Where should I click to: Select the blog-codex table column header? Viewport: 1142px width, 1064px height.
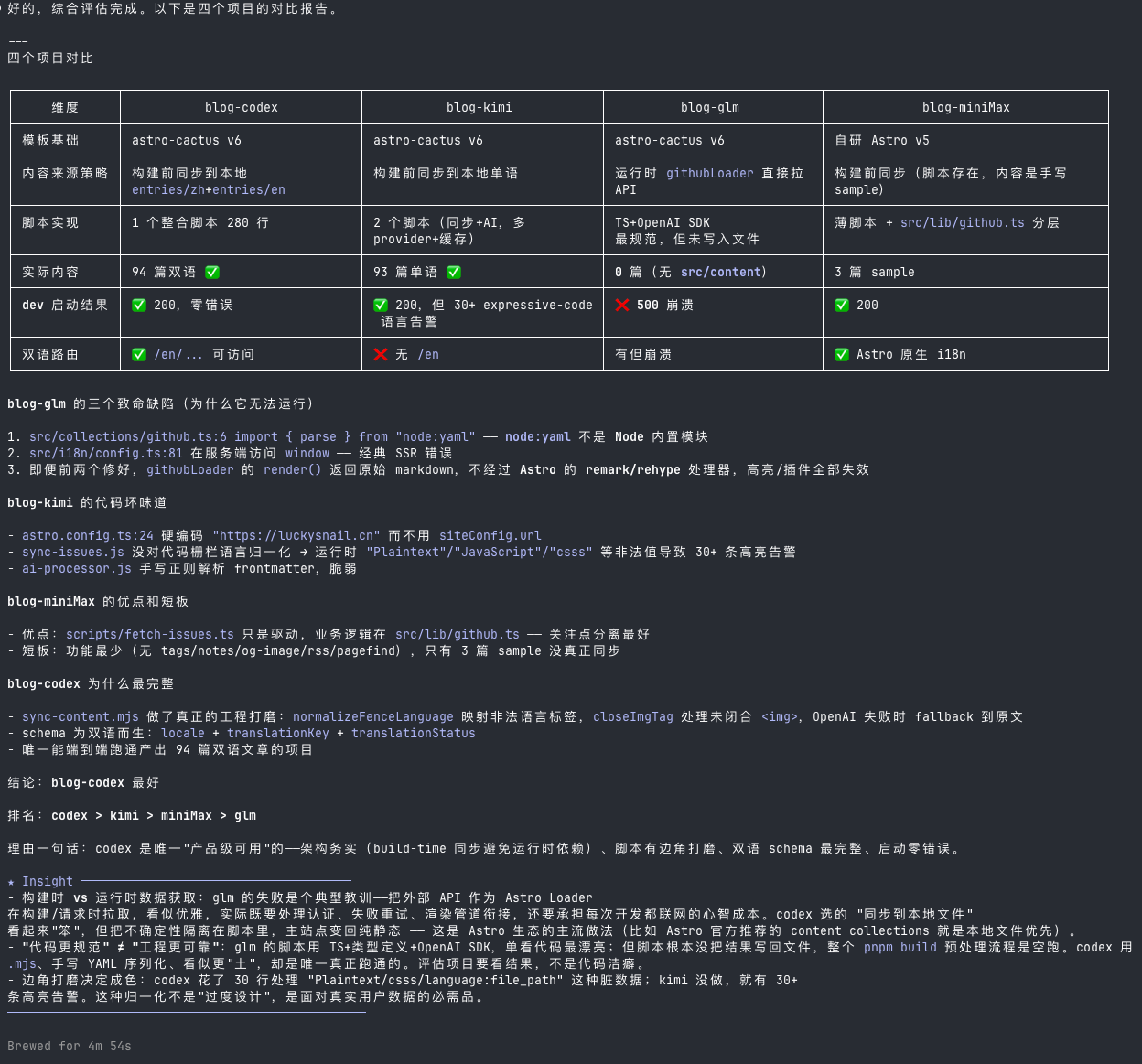(242, 107)
